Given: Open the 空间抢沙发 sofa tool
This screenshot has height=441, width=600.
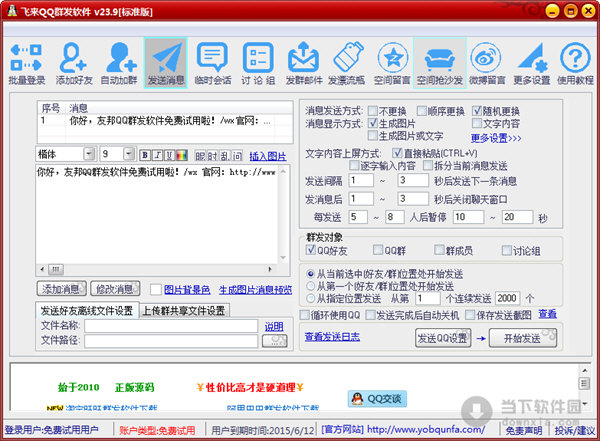Looking at the screenshot, I should [x=440, y=64].
